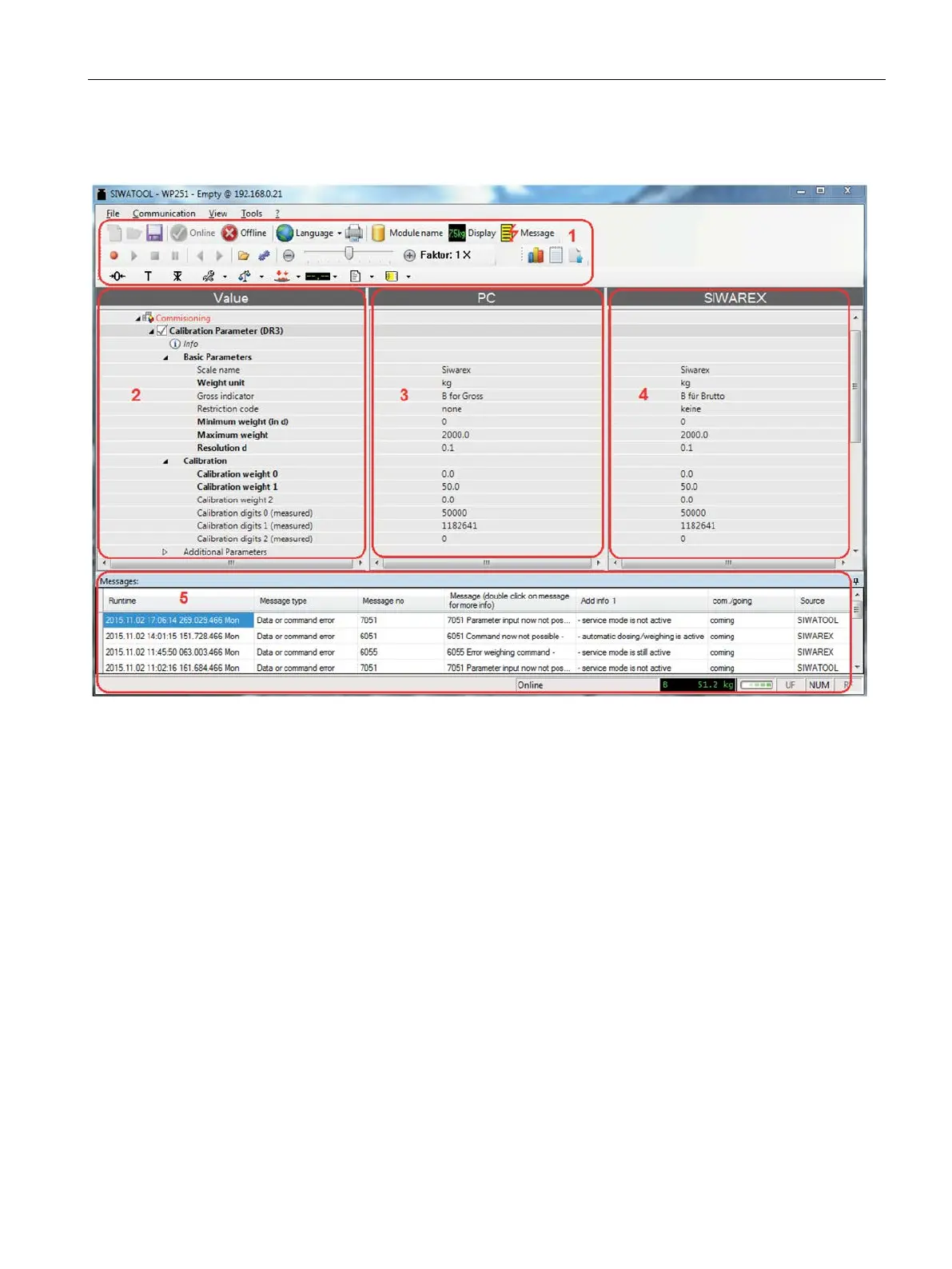The height and width of the screenshot is (1269, 952).
Task: Click the Tare T icon
Action: pyautogui.click(x=148, y=276)
